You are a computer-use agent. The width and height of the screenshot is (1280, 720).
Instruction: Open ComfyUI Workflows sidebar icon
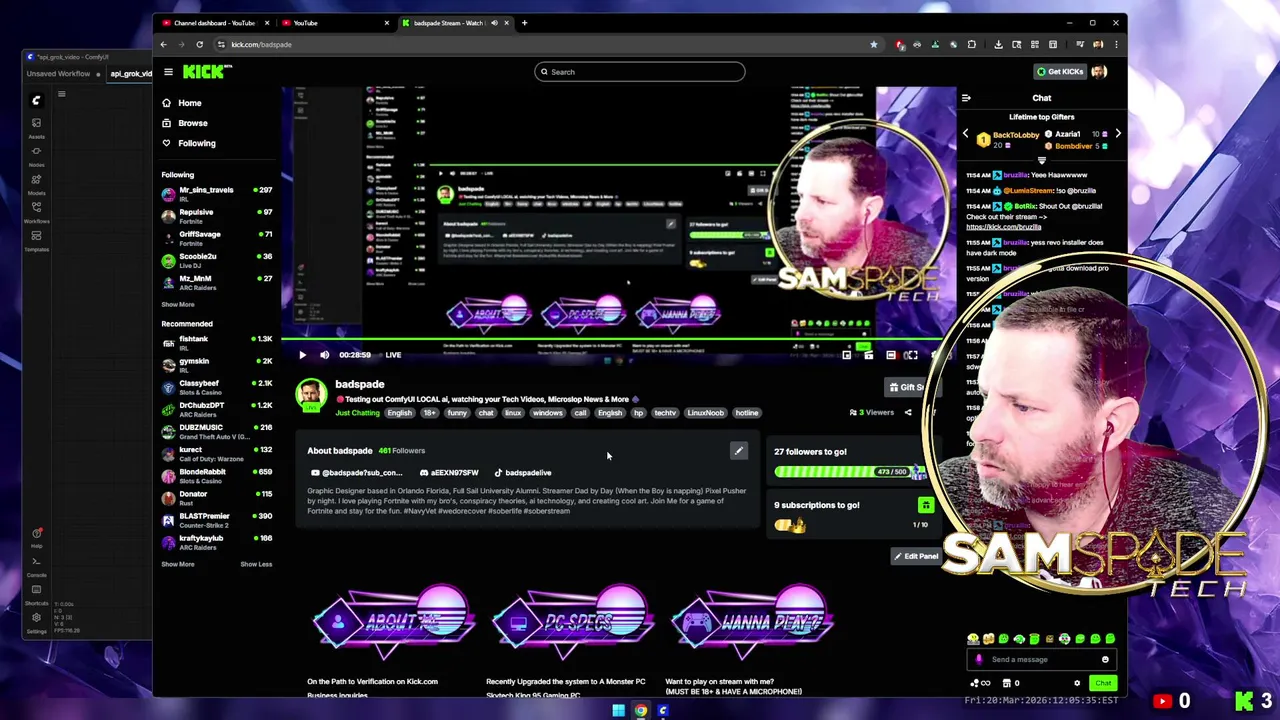[36, 212]
